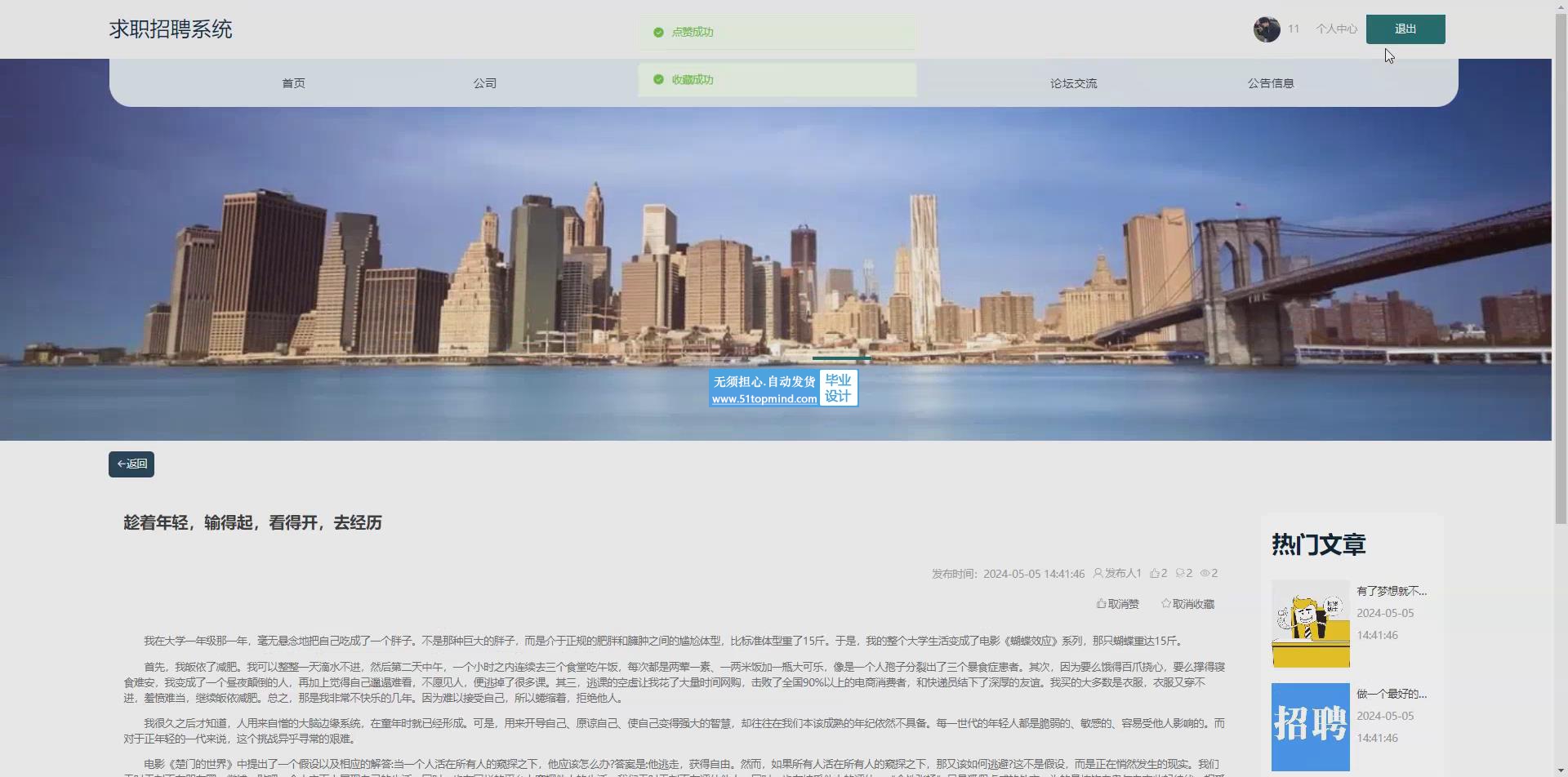Open 个人中心 link in the header
1568x777 pixels.
[x=1336, y=29]
